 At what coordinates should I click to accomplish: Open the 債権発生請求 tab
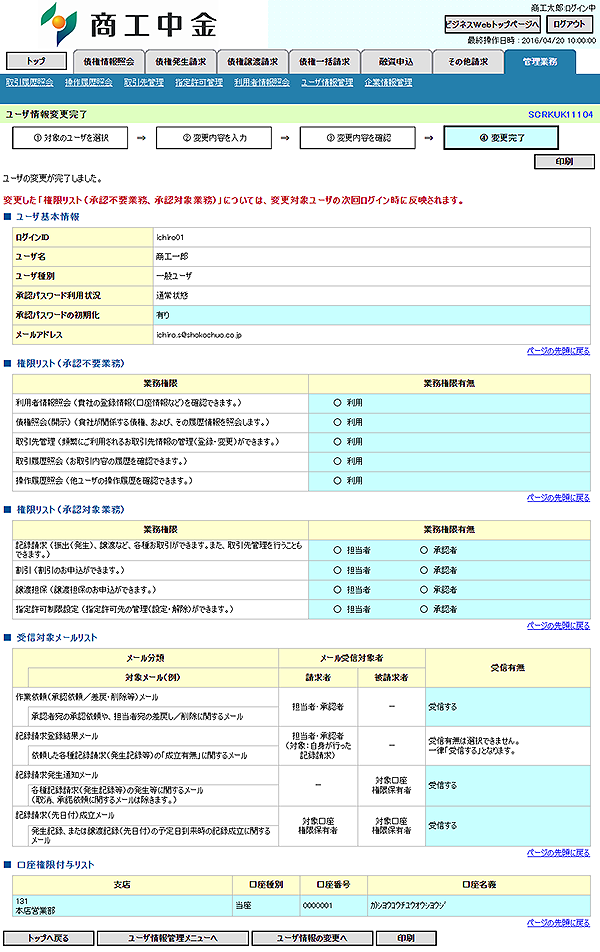(180, 62)
